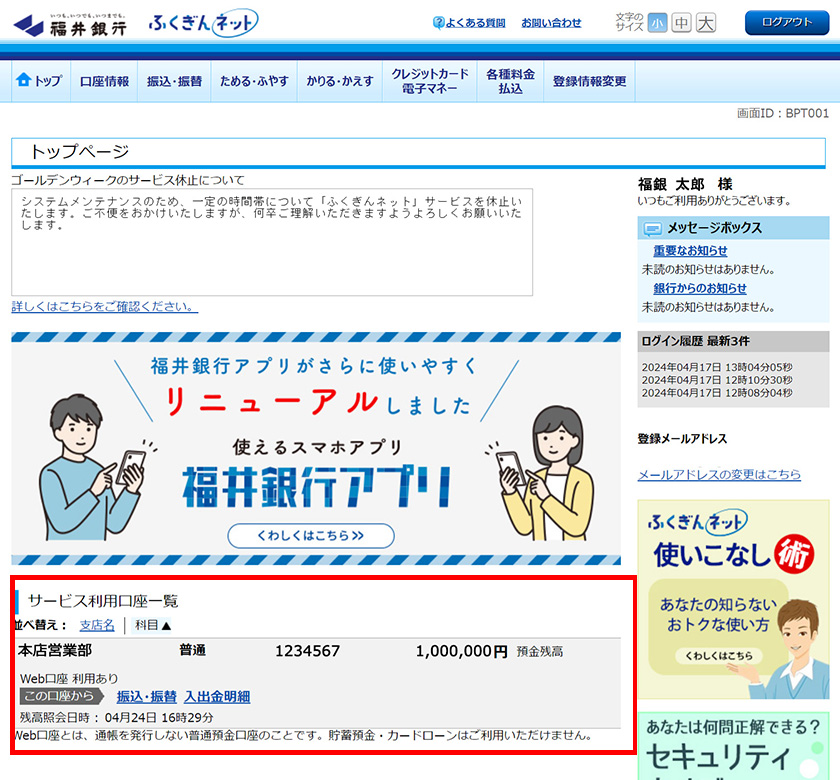
Task: Click login history entry 12時10分30秒
Action: click(717, 380)
